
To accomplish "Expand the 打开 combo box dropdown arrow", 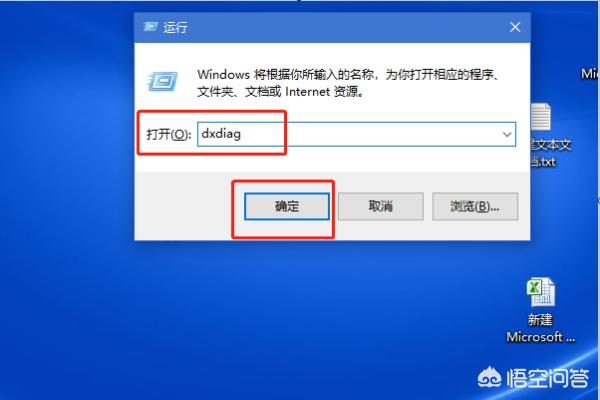I will point(507,134).
